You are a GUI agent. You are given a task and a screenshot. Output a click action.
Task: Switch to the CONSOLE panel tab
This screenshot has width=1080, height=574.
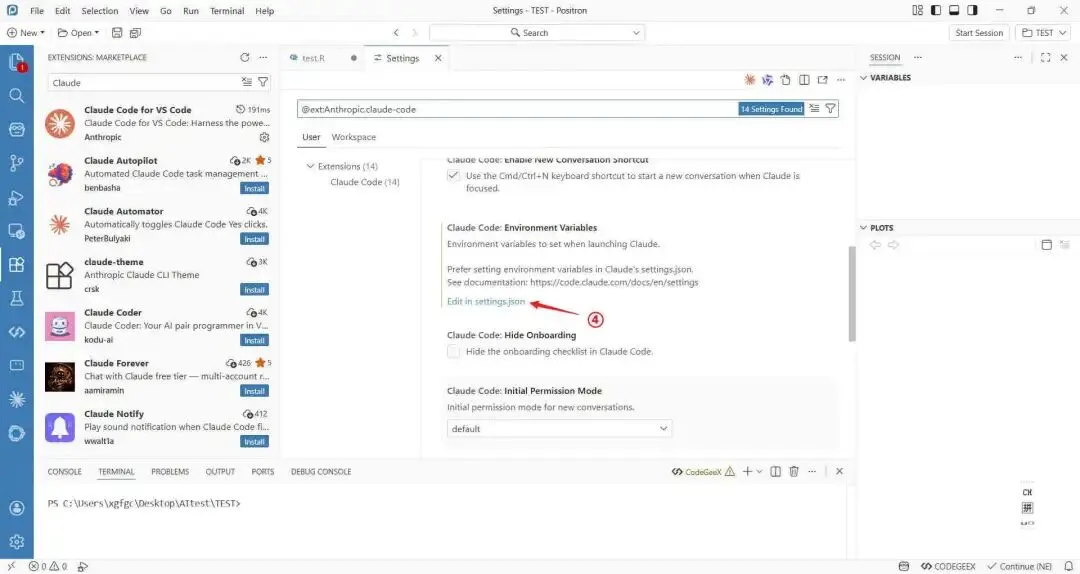coord(64,471)
